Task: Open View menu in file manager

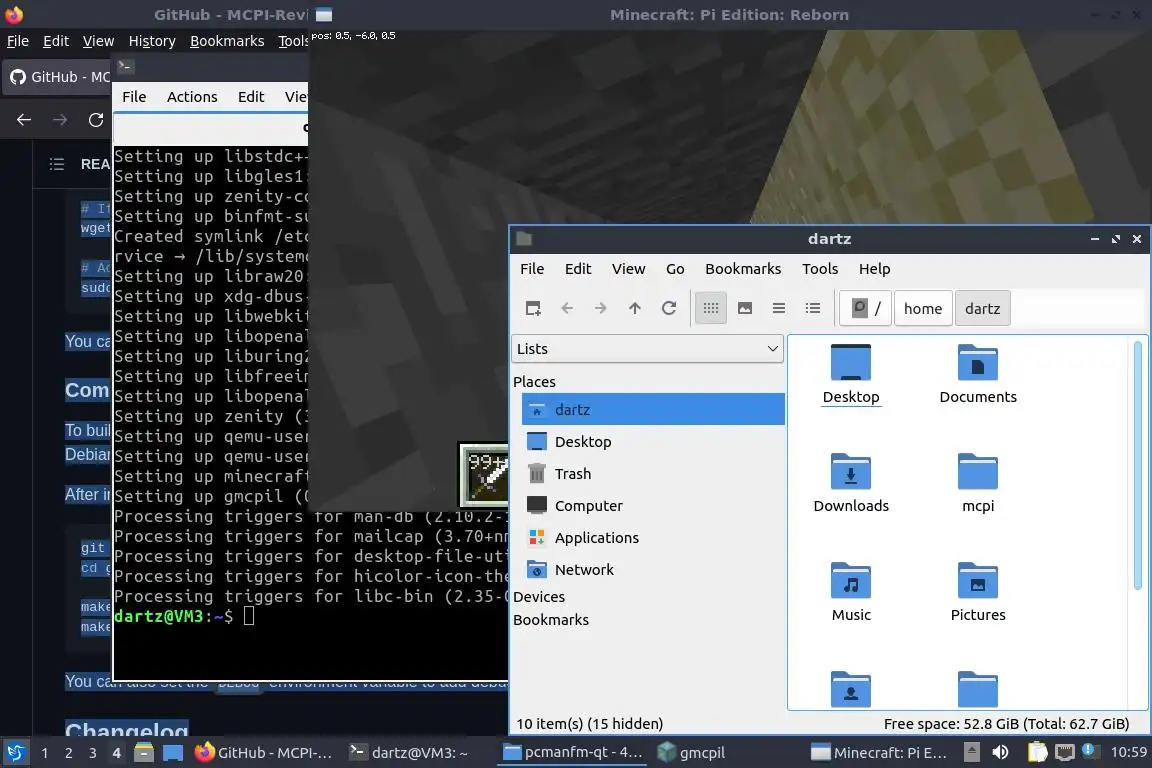Action: point(628,268)
